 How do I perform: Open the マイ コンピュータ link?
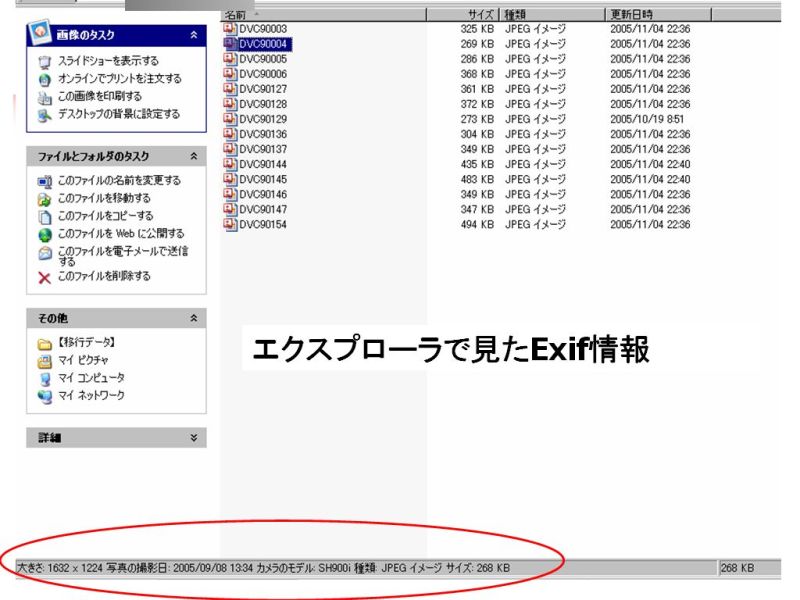coord(91,378)
